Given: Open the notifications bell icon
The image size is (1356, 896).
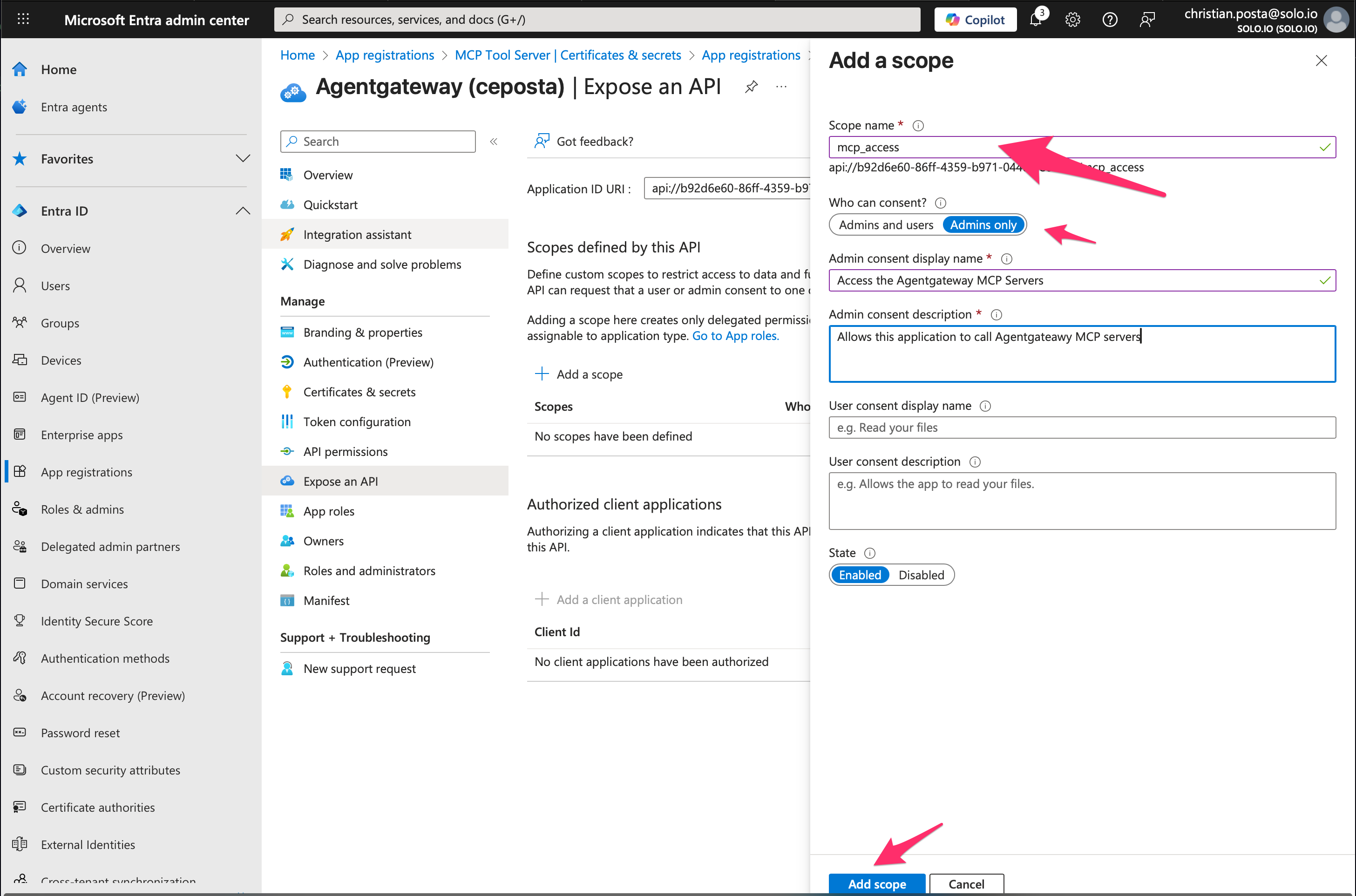Looking at the screenshot, I should click(x=1036, y=20).
